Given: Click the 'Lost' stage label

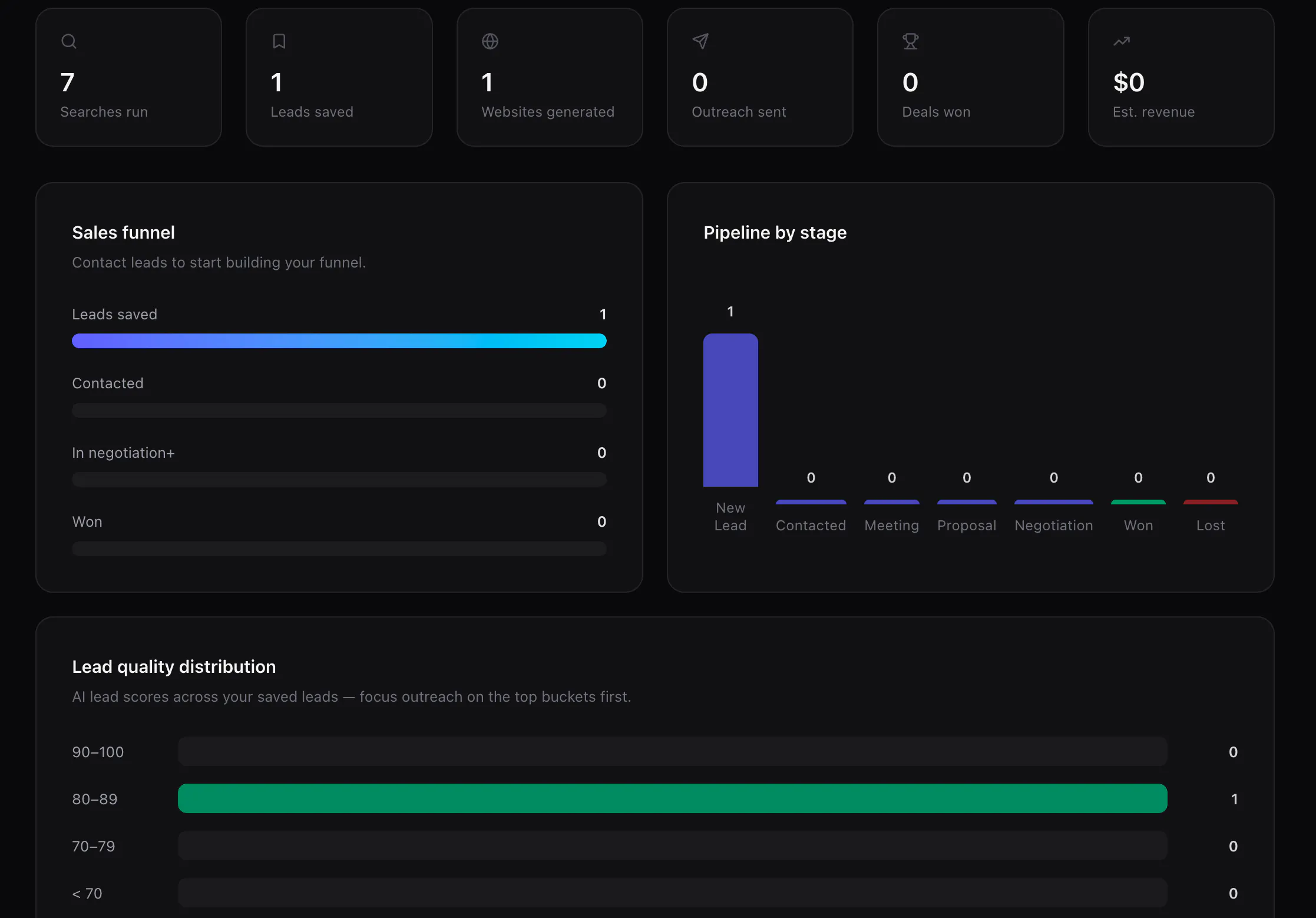Looking at the screenshot, I should pyautogui.click(x=1211, y=526).
